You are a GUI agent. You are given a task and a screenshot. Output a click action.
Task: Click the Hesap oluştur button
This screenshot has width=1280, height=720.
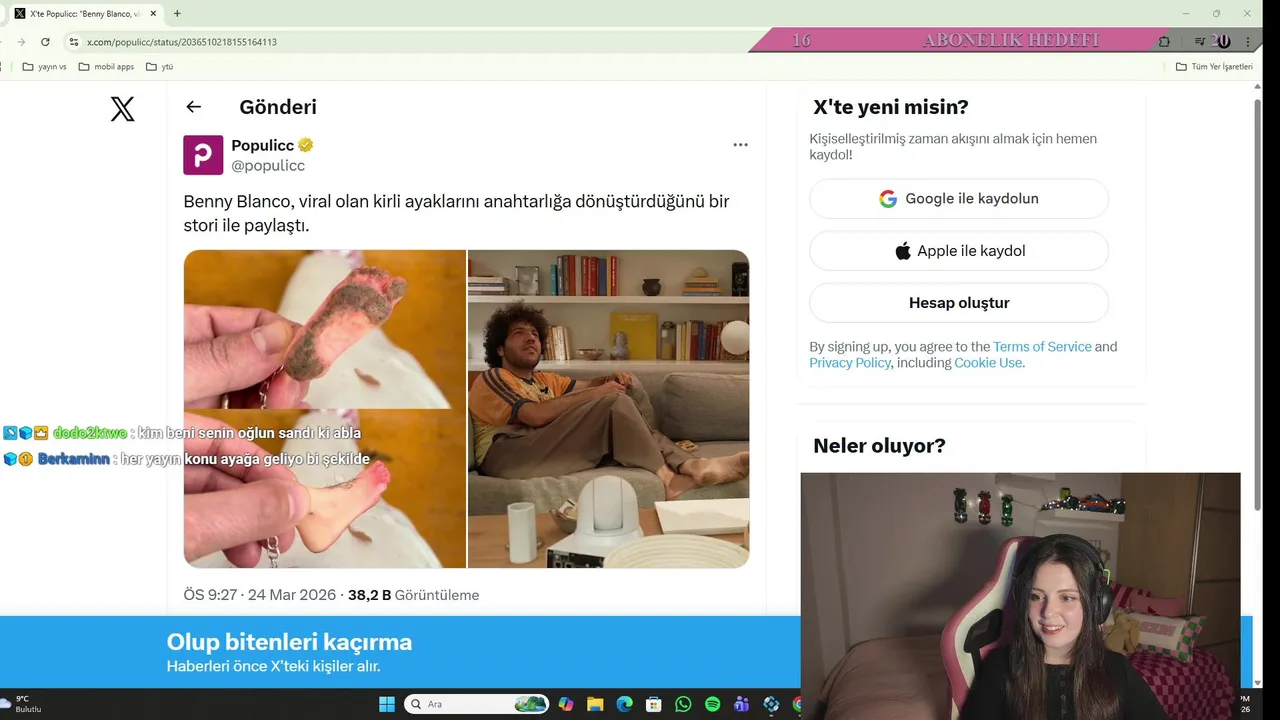(x=959, y=303)
